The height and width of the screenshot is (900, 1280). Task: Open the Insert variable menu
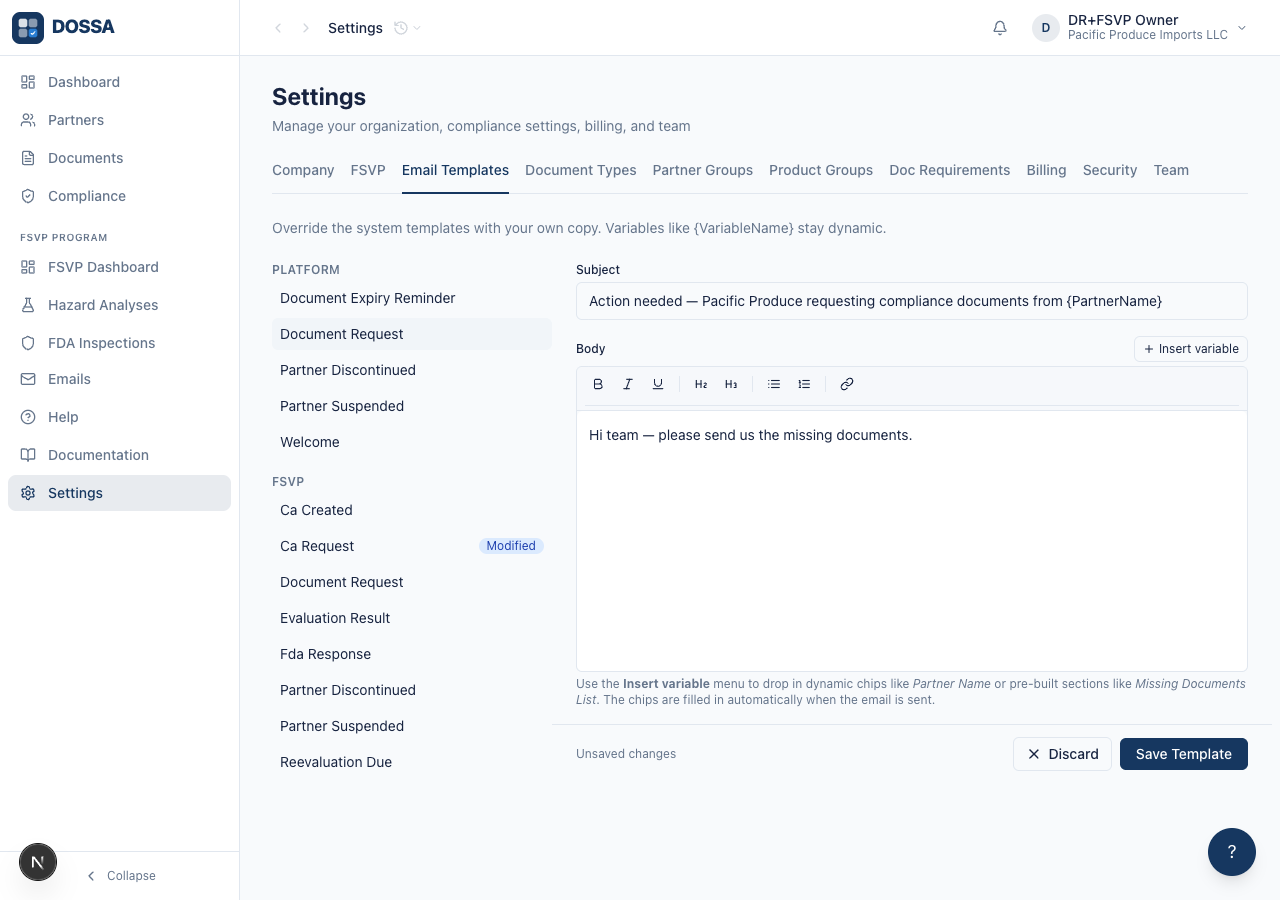(1191, 349)
